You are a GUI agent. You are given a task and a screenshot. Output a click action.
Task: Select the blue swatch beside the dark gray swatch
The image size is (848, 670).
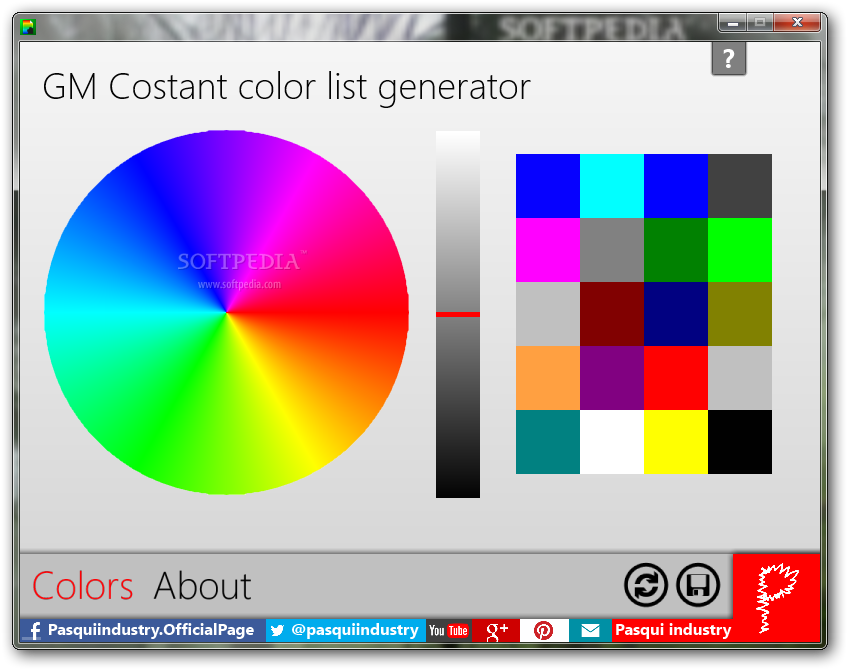676,186
